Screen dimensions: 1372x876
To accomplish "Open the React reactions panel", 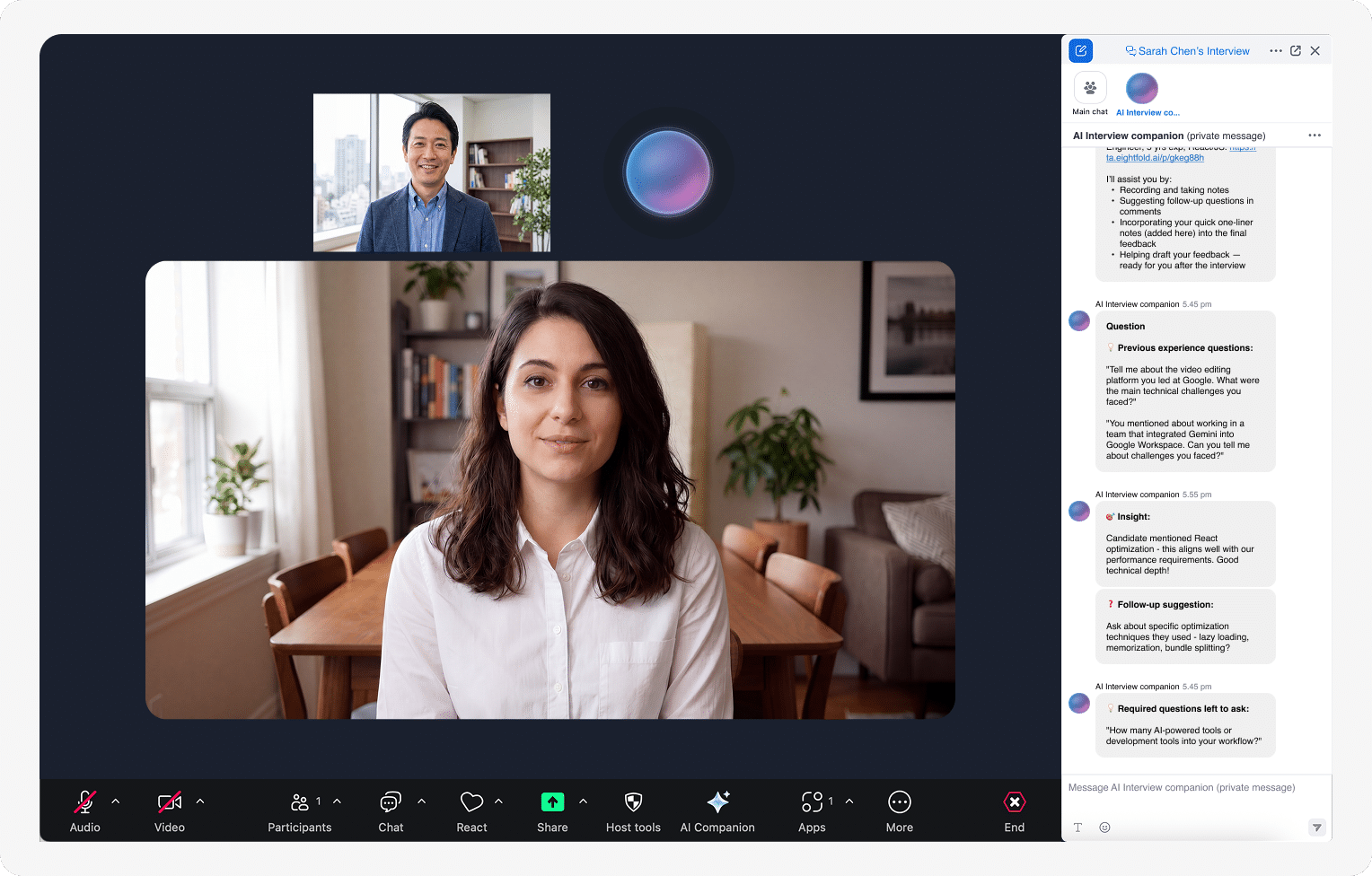I will point(471,802).
